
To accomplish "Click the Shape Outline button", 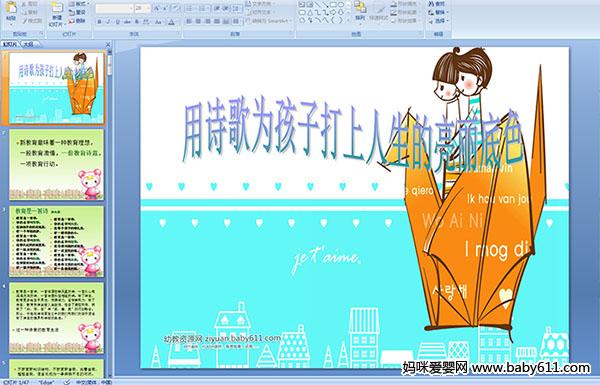I will pyautogui.click(x=405, y=12).
